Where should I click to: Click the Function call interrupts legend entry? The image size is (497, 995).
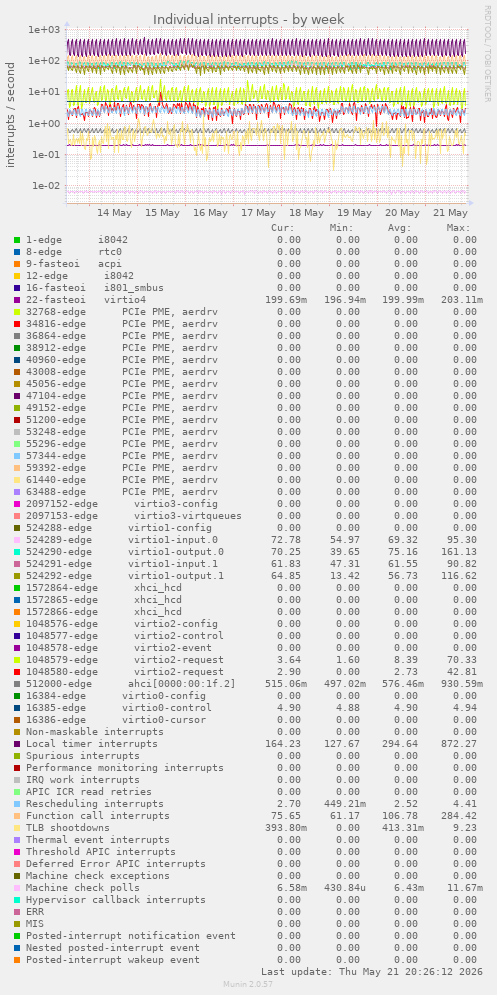98,815
